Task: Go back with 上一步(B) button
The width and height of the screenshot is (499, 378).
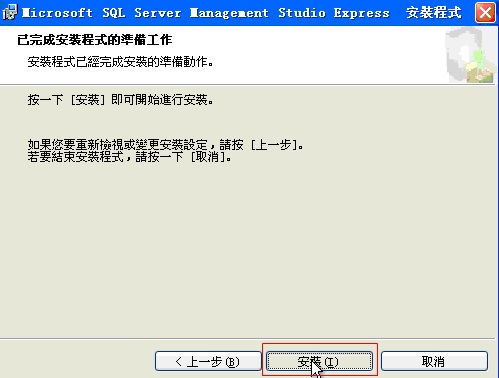Action: pos(208,361)
